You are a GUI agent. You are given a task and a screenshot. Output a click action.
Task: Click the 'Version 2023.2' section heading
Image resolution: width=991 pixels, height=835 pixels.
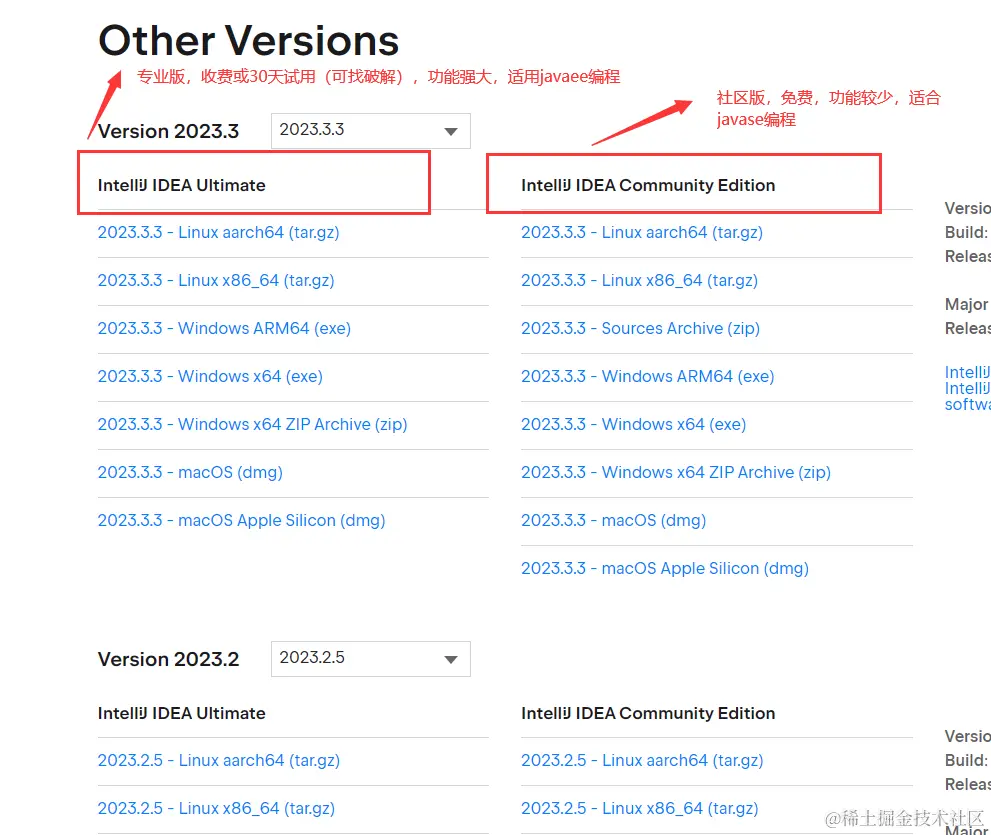(x=168, y=659)
